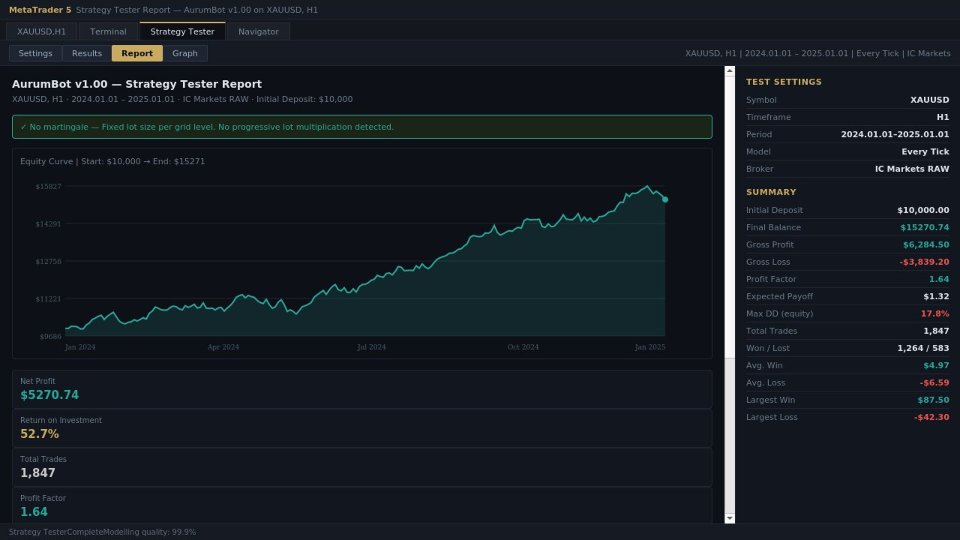Click the Model Every Tick value
Viewport: 960px width, 540px height.
click(x=925, y=151)
